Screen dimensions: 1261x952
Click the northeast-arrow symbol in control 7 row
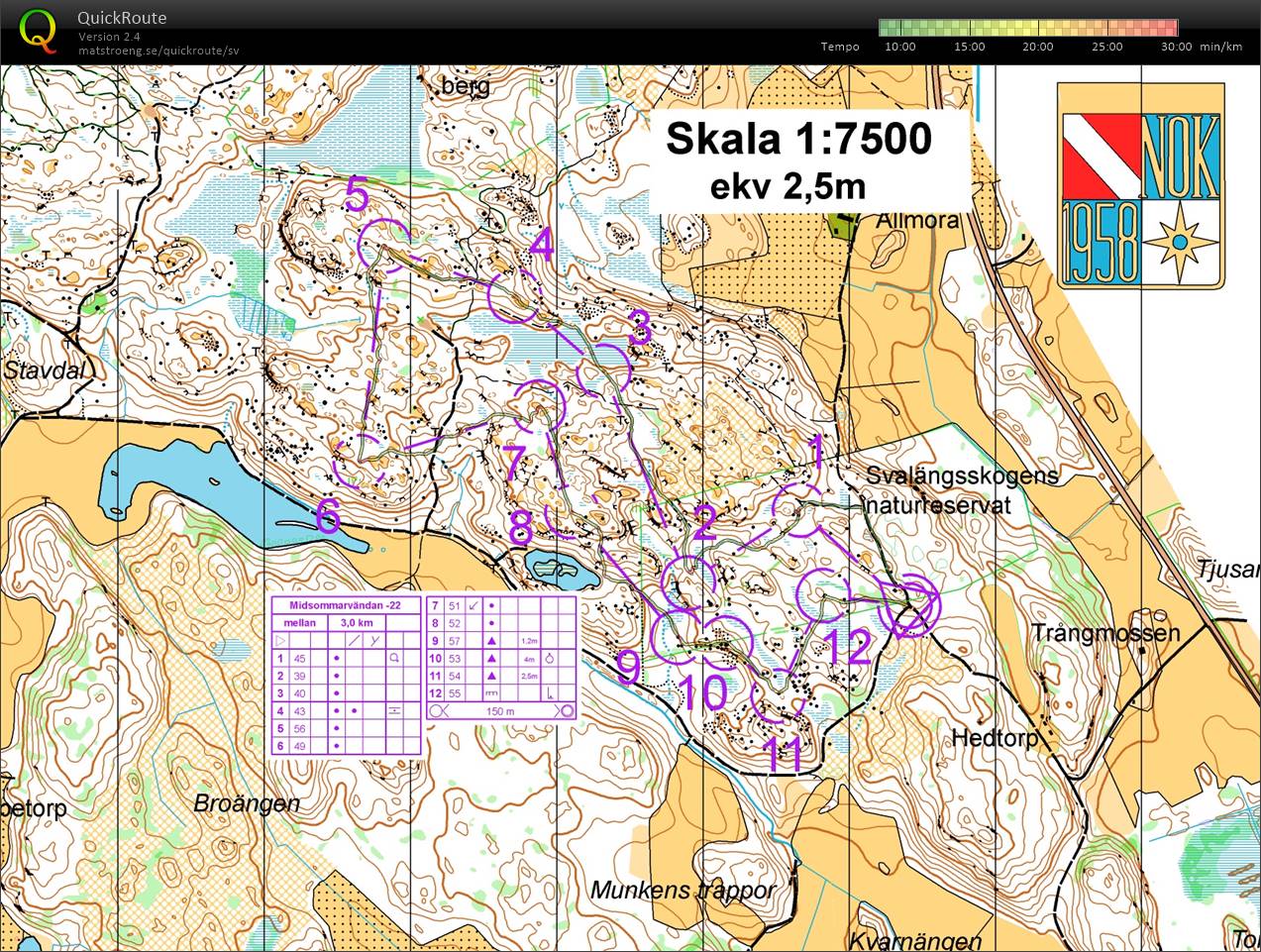[473, 606]
